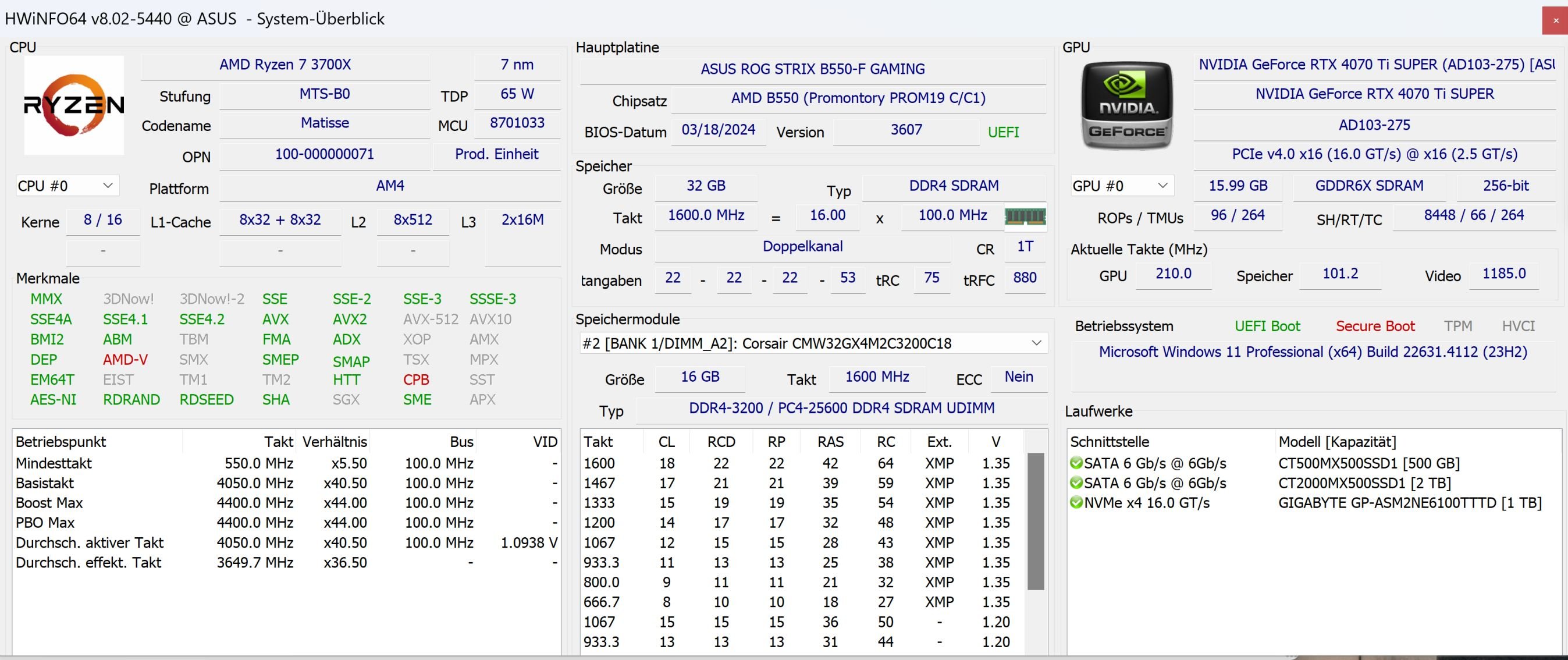
Task: Click the NVMe GIGABYTE drive status checkmark
Action: tap(1076, 503)
